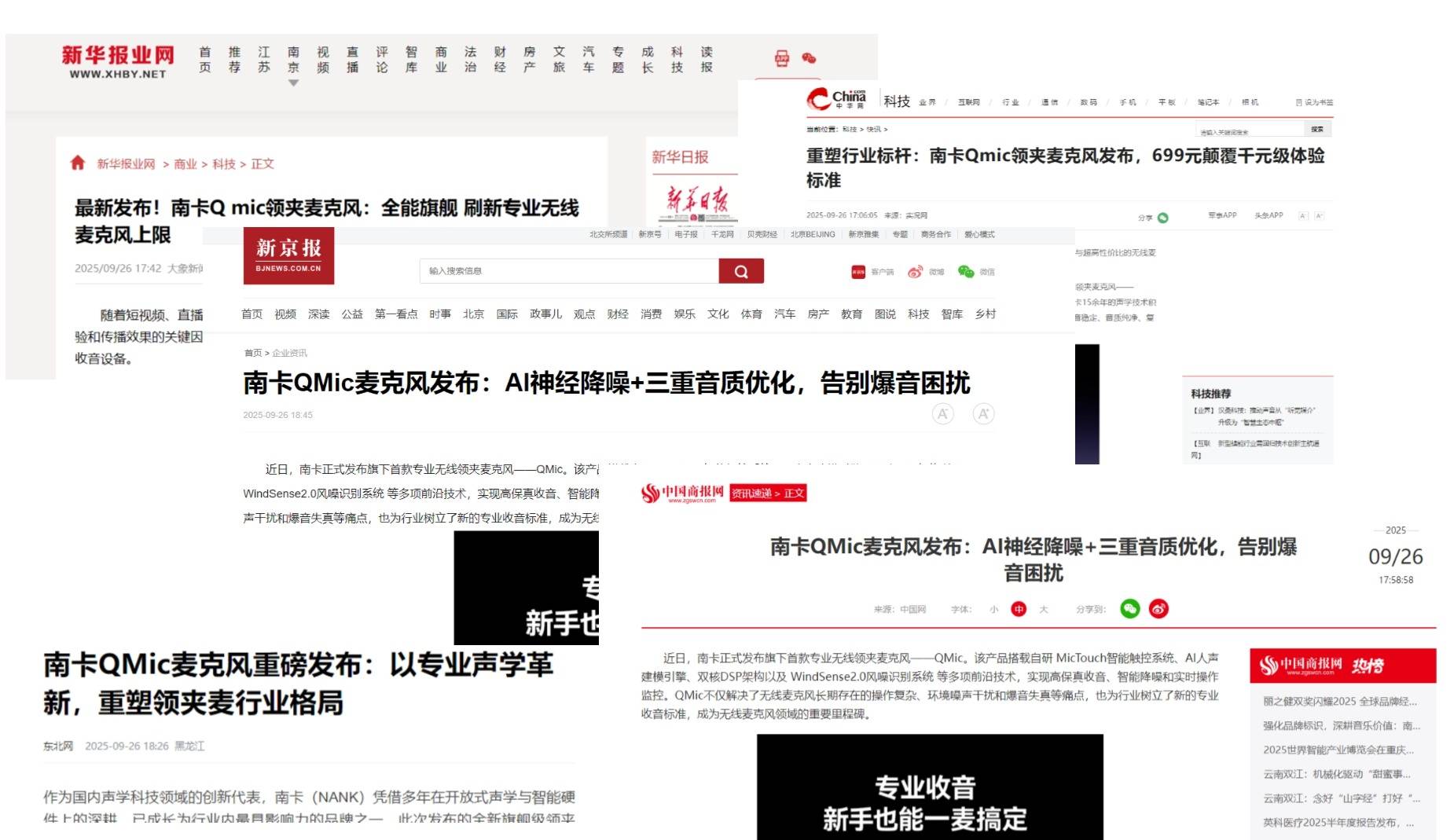Click the A+ enlarge-font circle on 新京报 article

(x=983, y=413)
